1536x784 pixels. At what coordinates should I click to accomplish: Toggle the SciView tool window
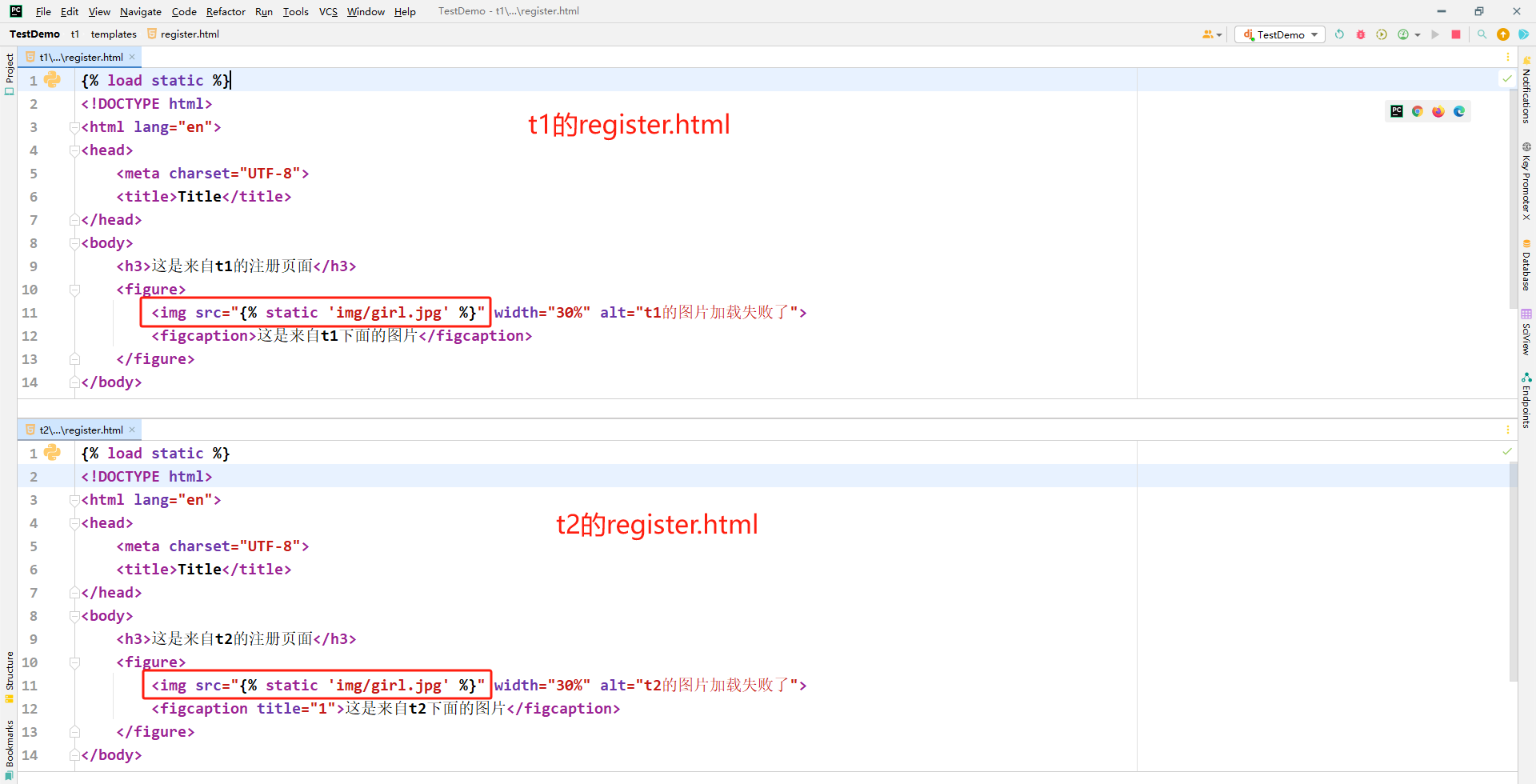[1526, 332]
